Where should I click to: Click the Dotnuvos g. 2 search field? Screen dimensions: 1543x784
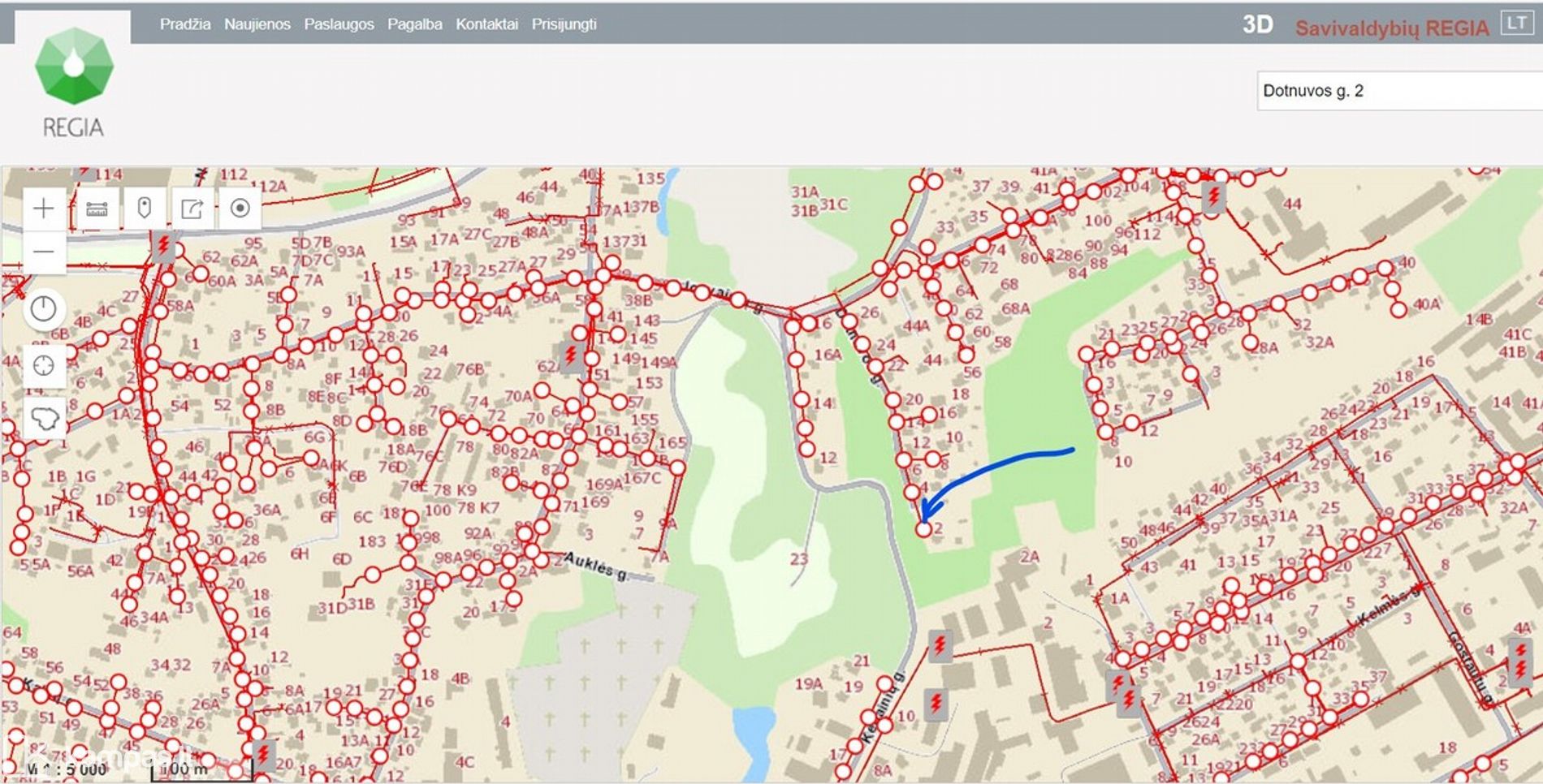point(1397,91)
